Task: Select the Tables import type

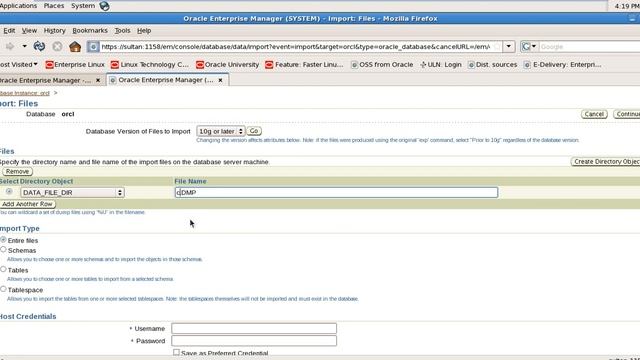Action: pos(3,269)
